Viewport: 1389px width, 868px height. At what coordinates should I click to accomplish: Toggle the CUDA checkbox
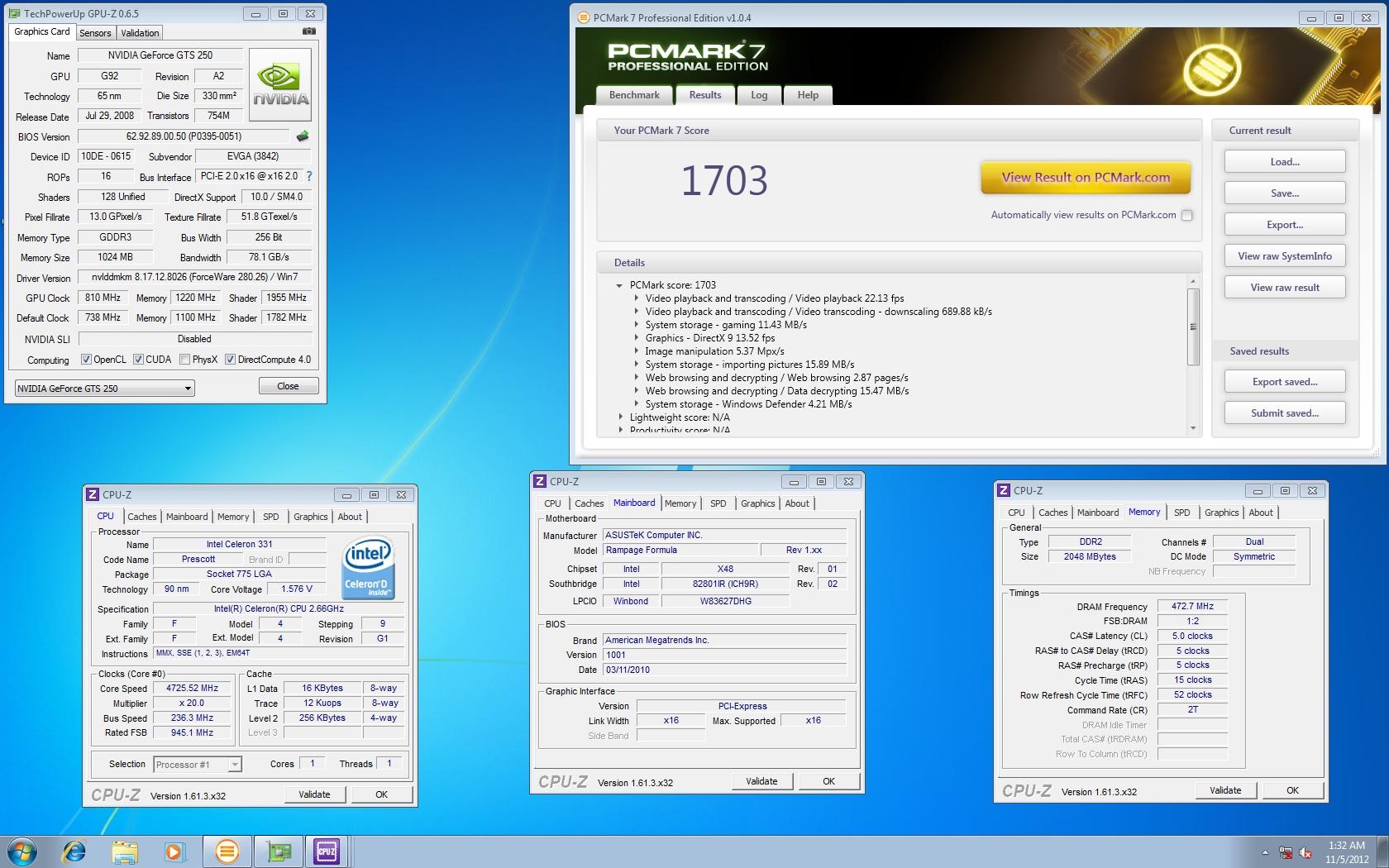coord(138,360)
